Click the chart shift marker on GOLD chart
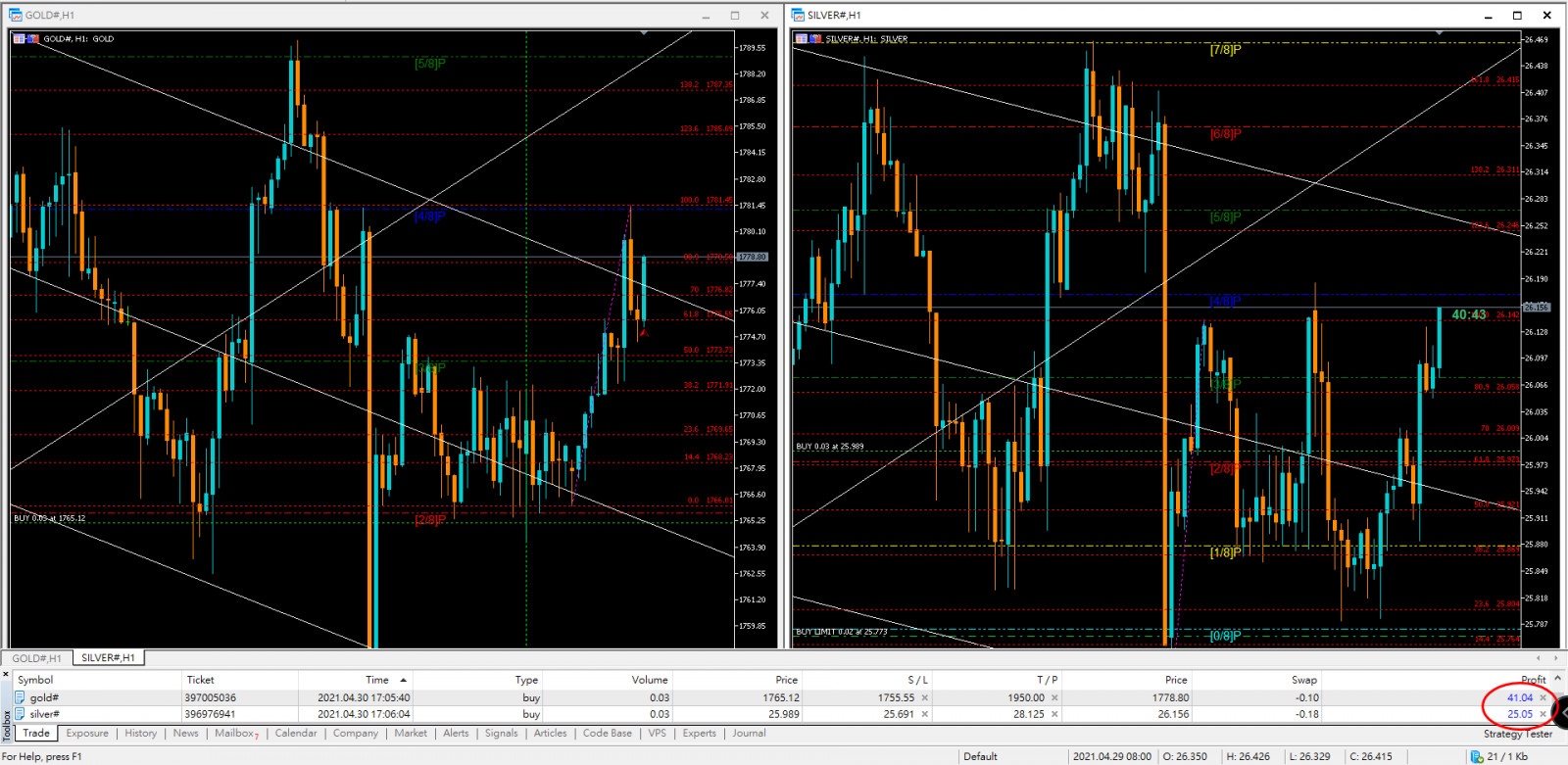1568x765 pixels. click(644, 33)
